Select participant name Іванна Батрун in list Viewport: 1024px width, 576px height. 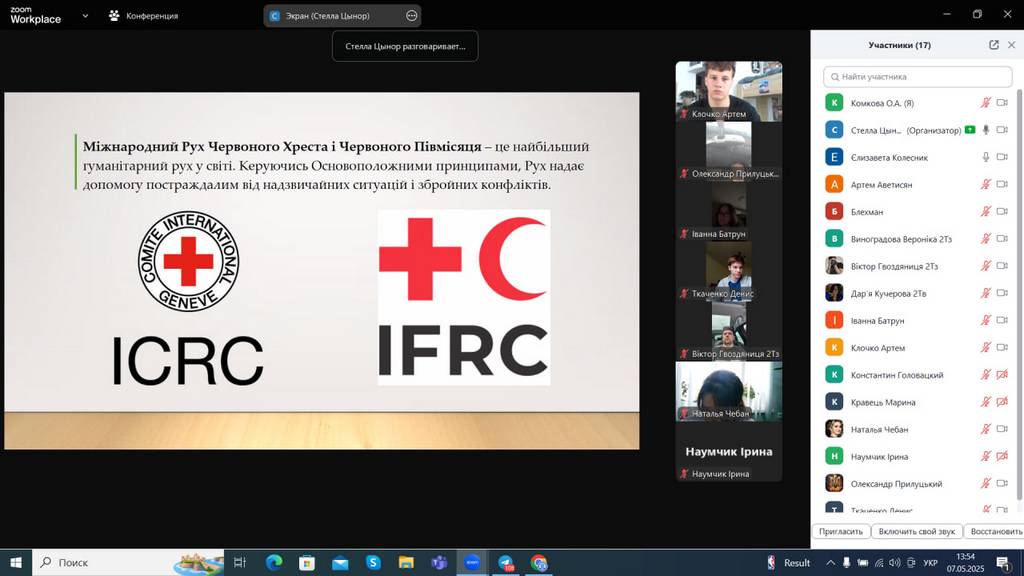(878, 321)
